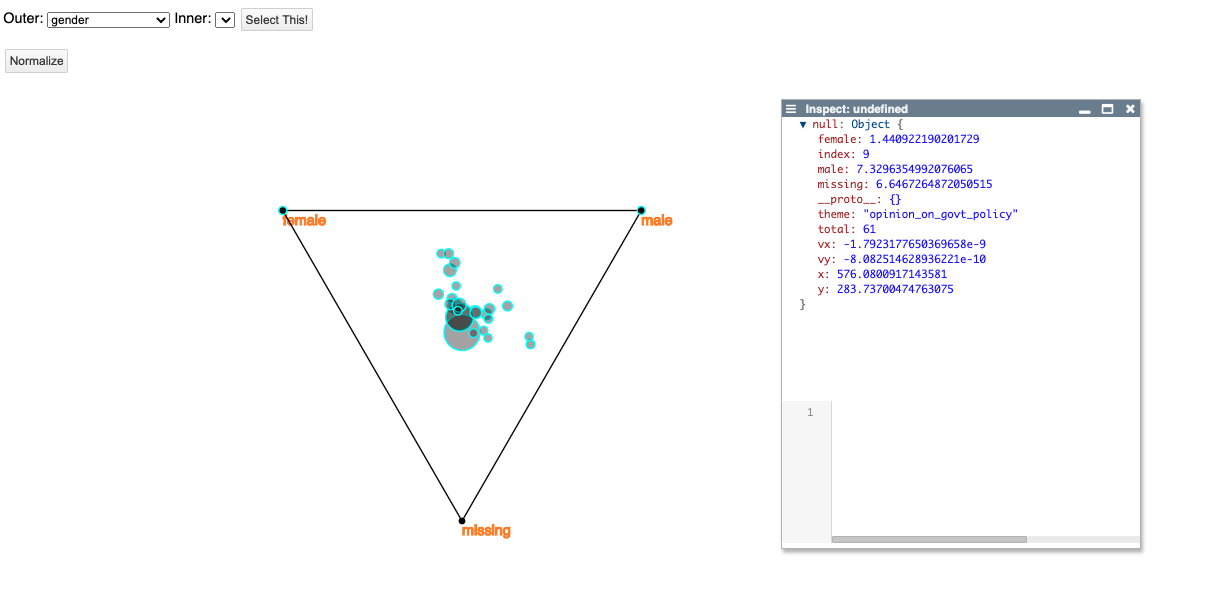The width and height of the screenshot is (1221, 615).
Task: Minimize the Inspect panel
Action: click(1085, 109)
